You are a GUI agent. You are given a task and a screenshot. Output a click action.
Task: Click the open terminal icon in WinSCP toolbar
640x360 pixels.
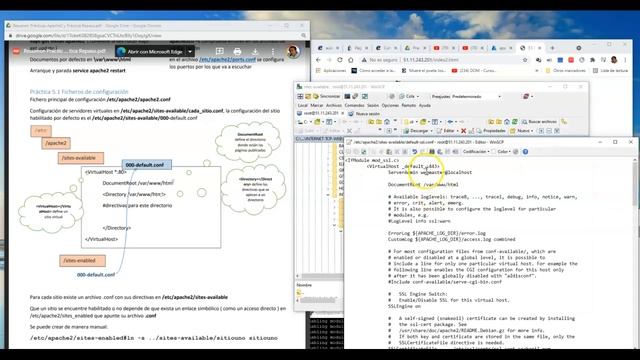347,96
